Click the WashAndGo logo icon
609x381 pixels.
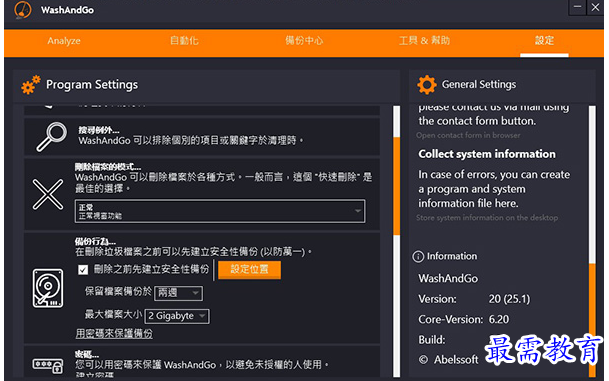[x=23, y=10]
